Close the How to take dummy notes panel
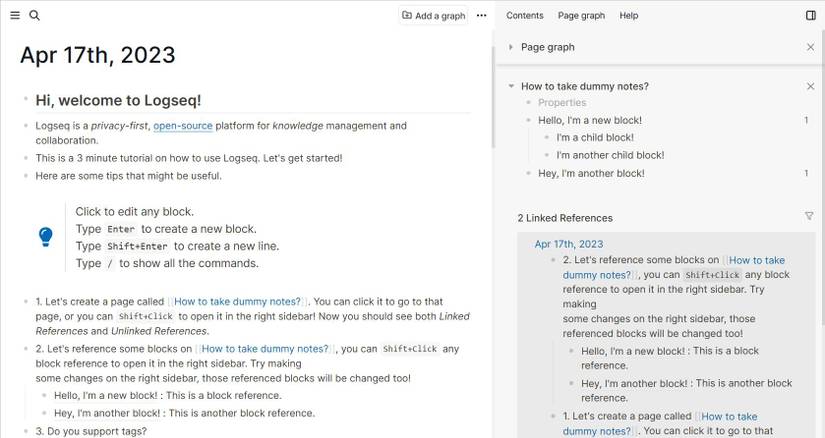Screen dimensions: 825x438 coord(810,86)
